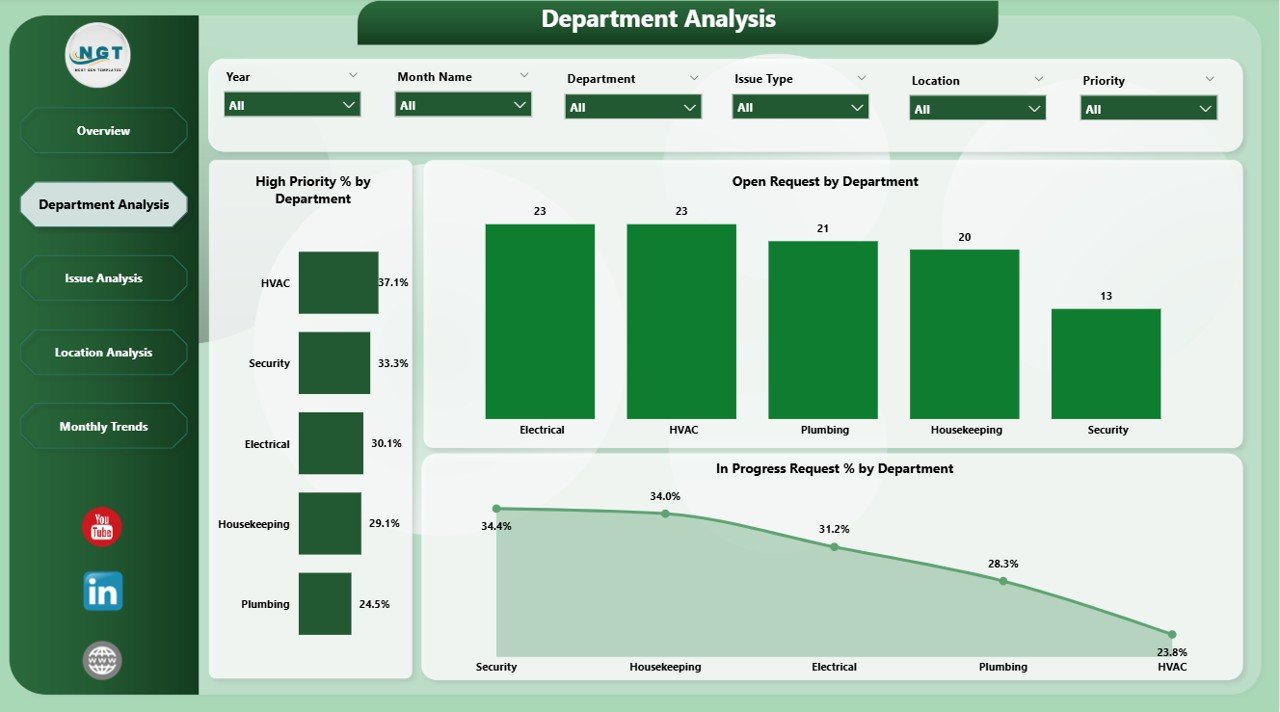Select the Department Analysis tab
The image size is (1280, 712).
[103, 204]
